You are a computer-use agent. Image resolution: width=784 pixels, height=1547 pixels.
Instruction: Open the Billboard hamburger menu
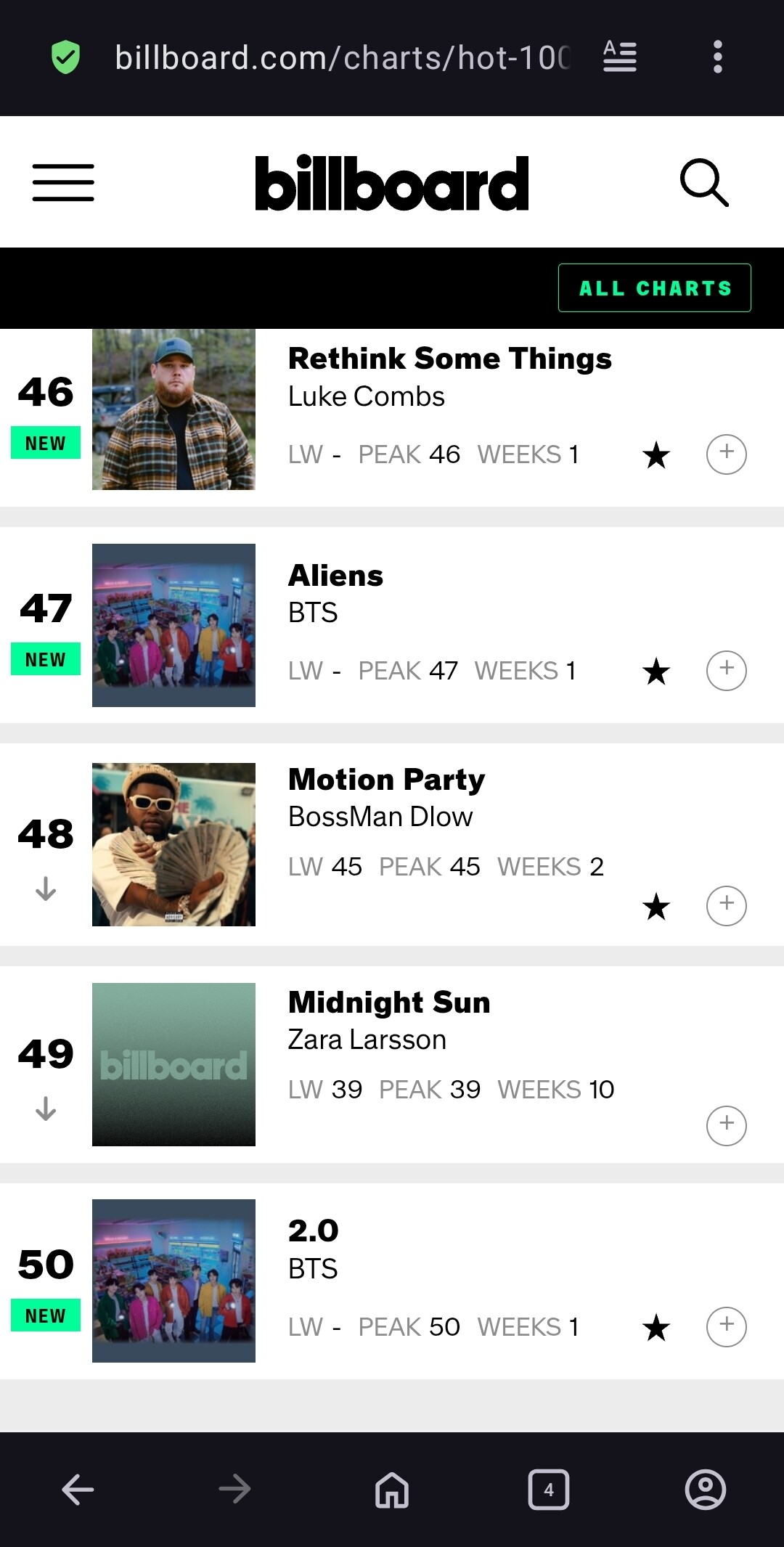(63, 182)
